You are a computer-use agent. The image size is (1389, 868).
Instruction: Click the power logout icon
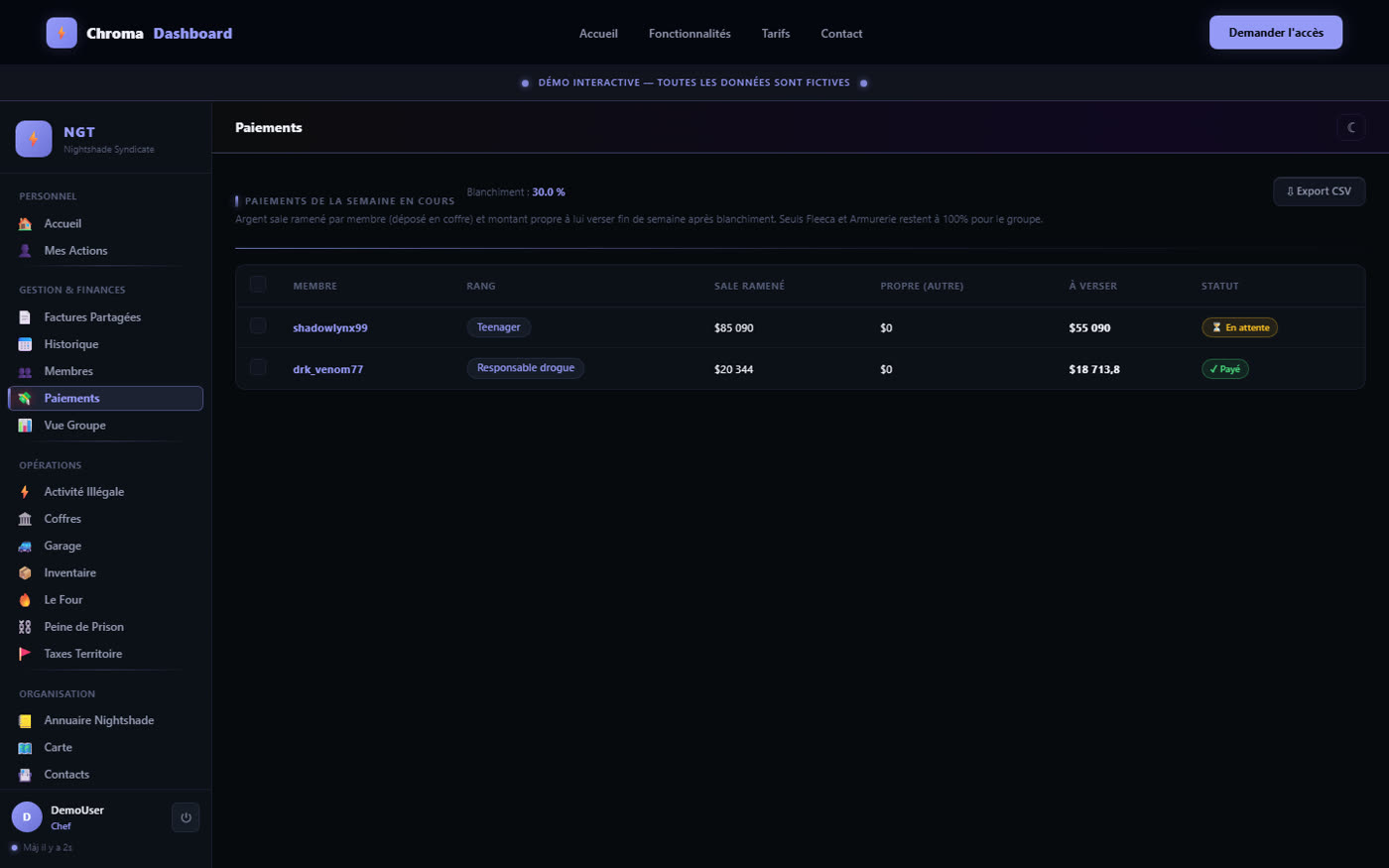pos(186,817)
